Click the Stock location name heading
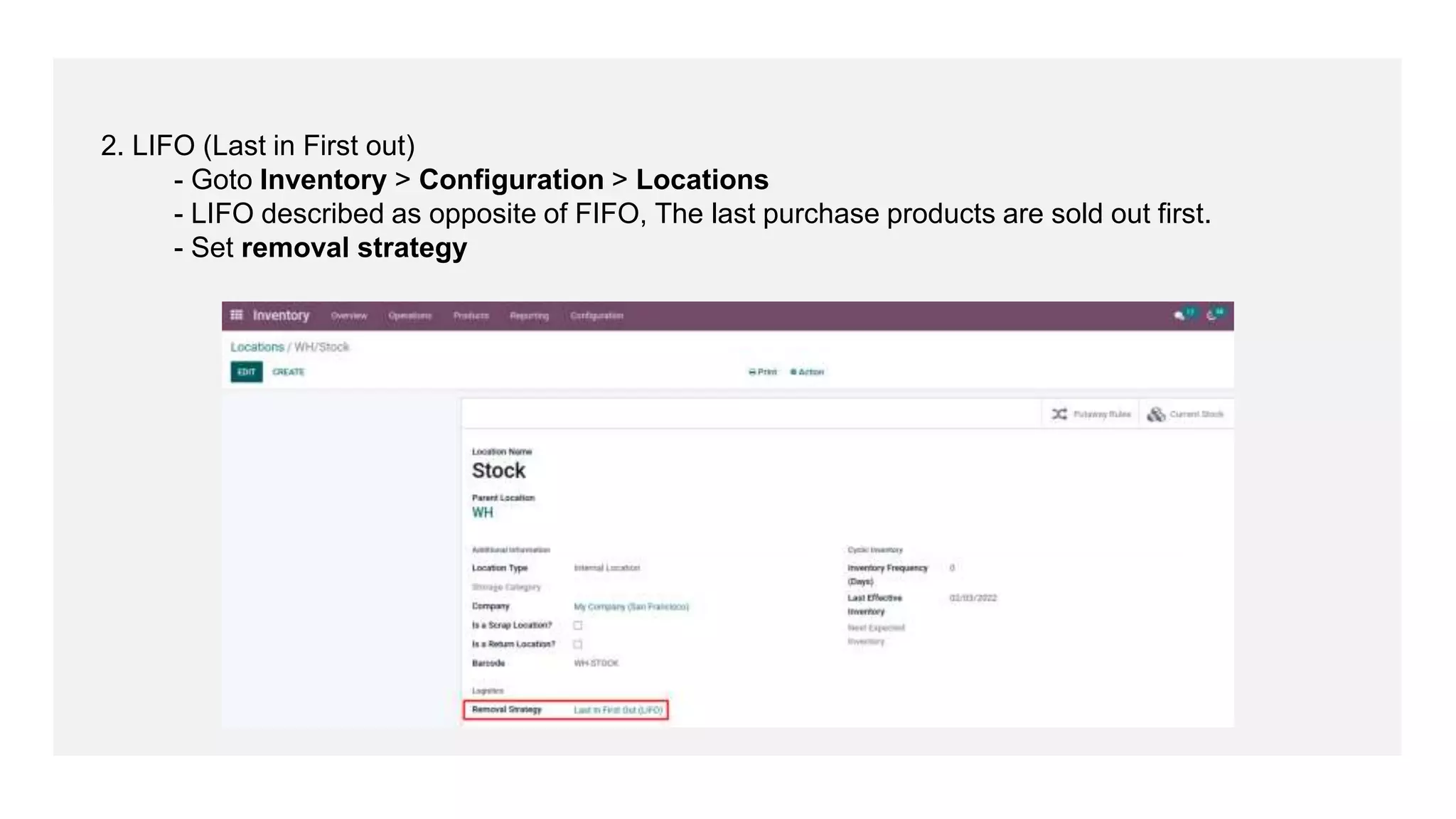Screen dimensions: 1456x819 tap(499, 471)
